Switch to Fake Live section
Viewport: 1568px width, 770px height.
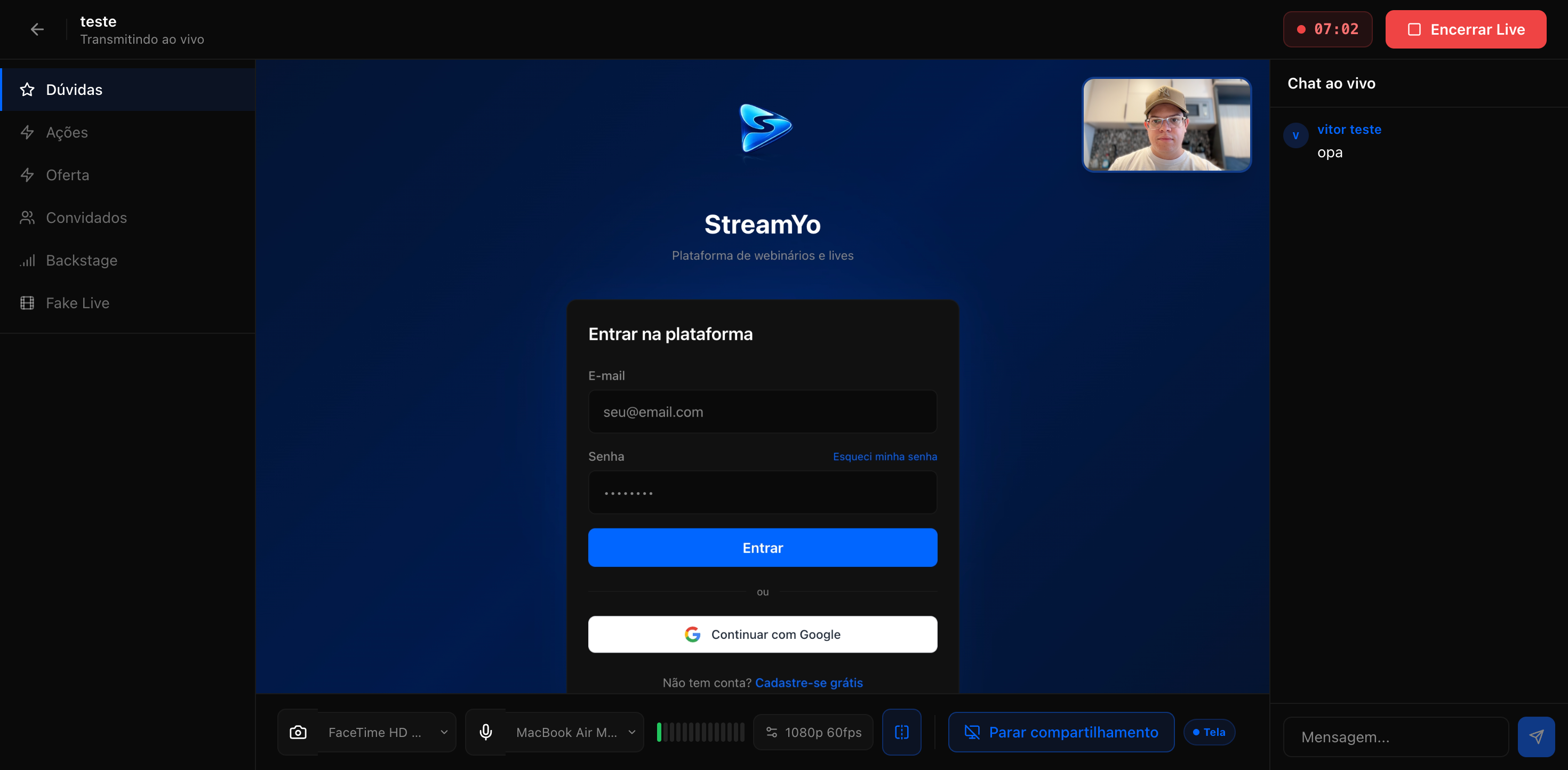click(77, 302)
